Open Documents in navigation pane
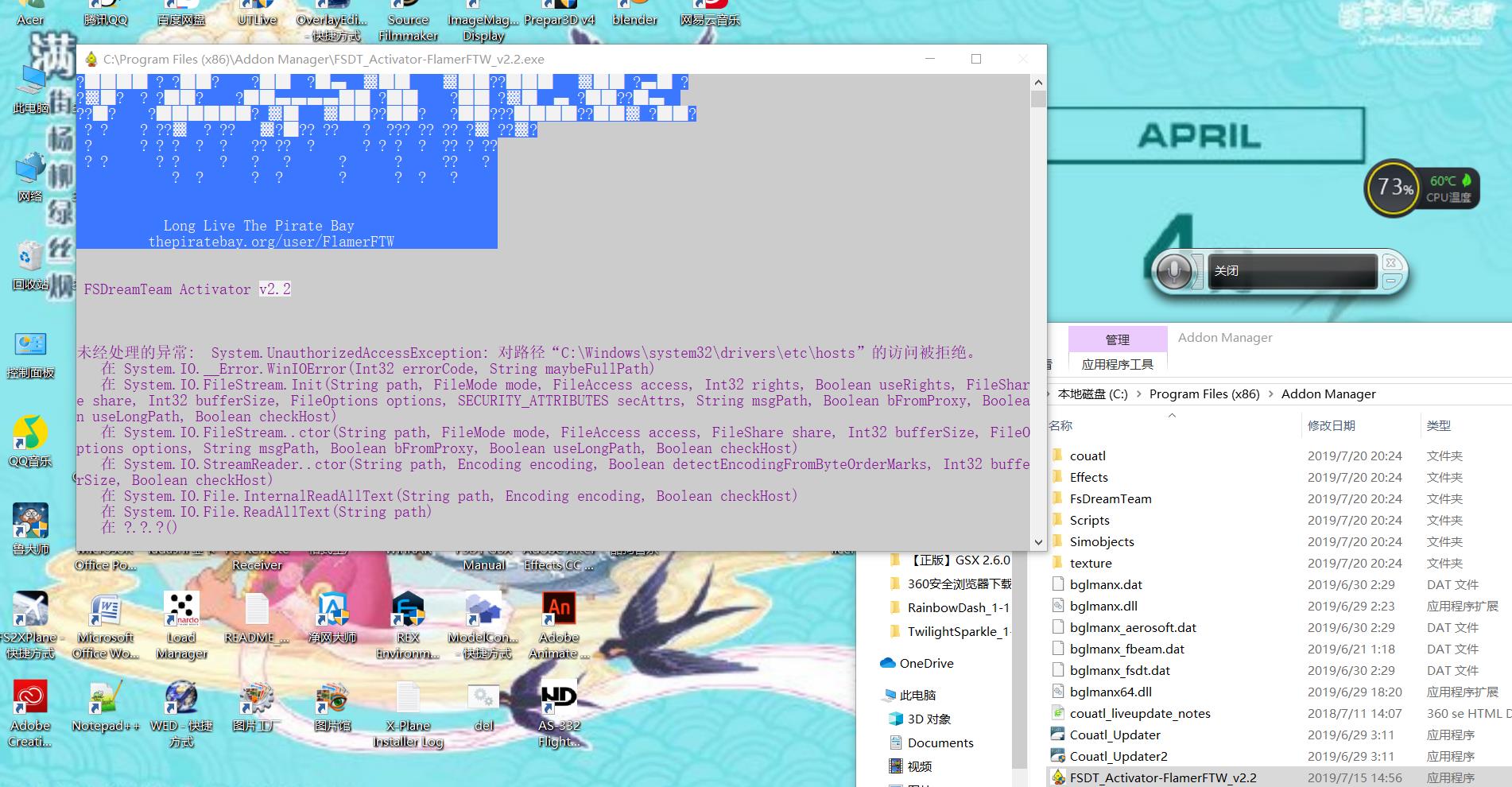Viewport: 1512px width, 787px height. (x=940, y=742)
